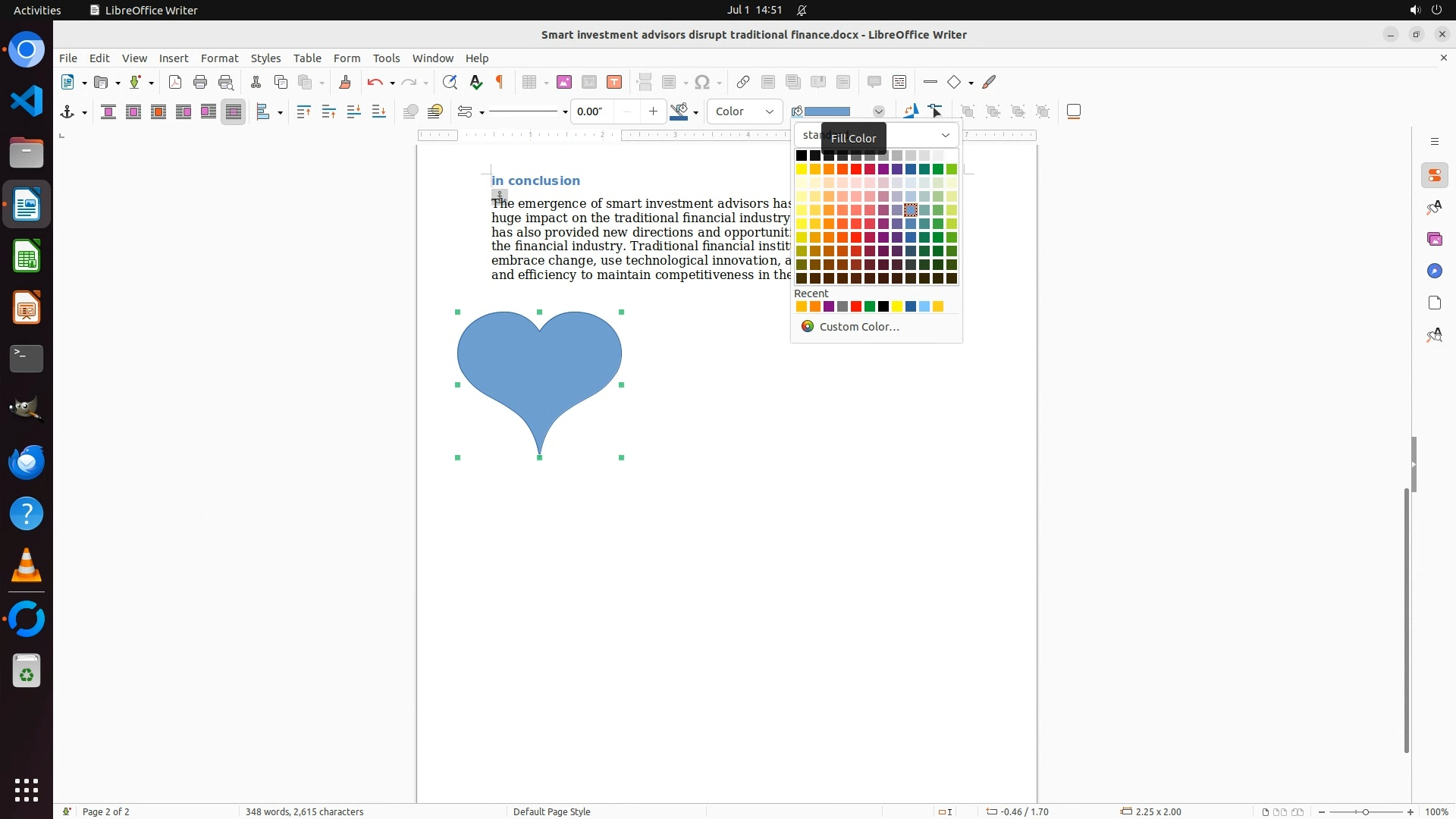The image size is (1456, 819).
Task: Click the Bring to Front icon
Action: [303, 112]
